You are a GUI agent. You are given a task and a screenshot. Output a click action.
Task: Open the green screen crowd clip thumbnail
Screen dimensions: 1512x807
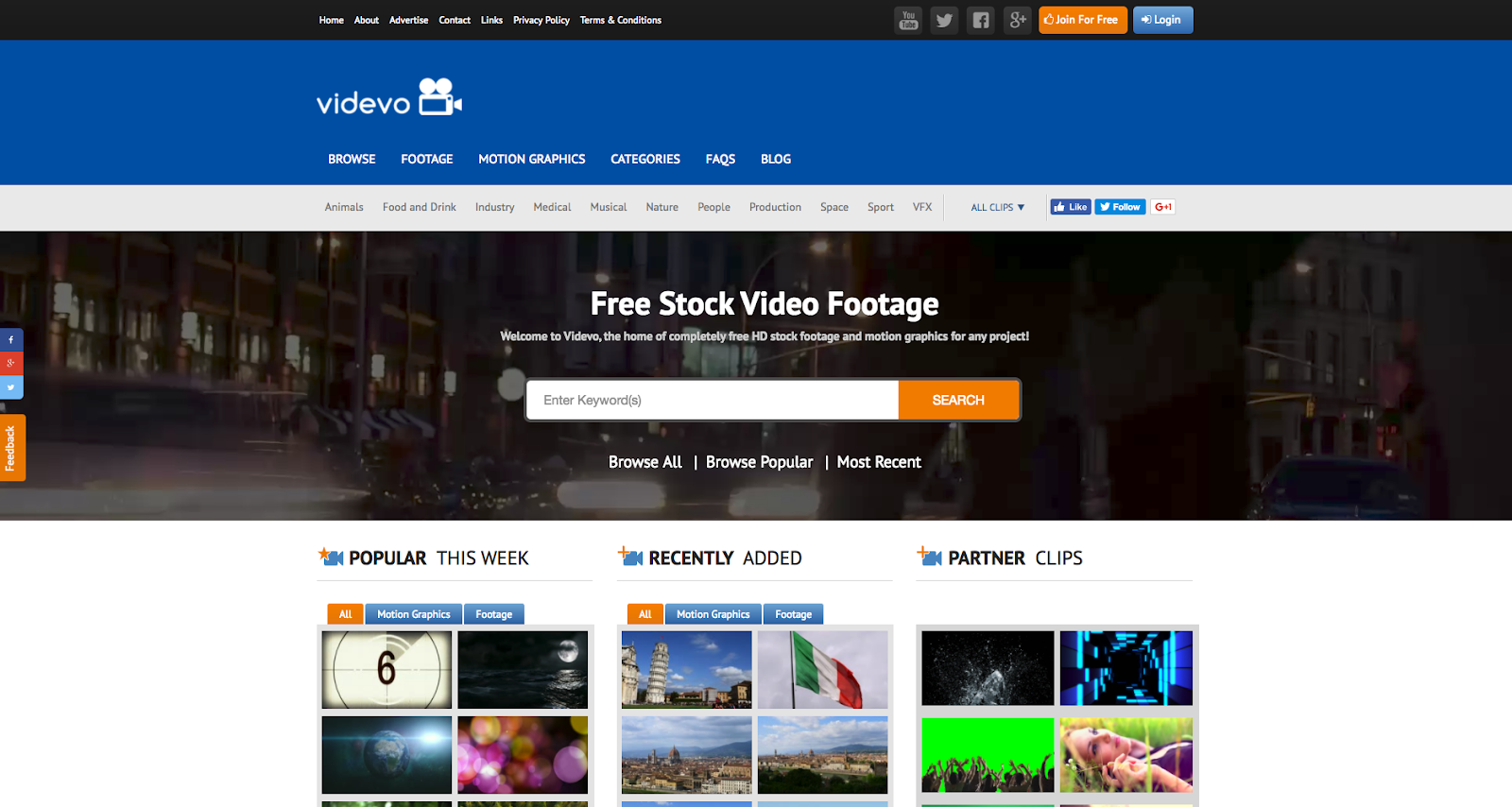click(x=988, y=755)
